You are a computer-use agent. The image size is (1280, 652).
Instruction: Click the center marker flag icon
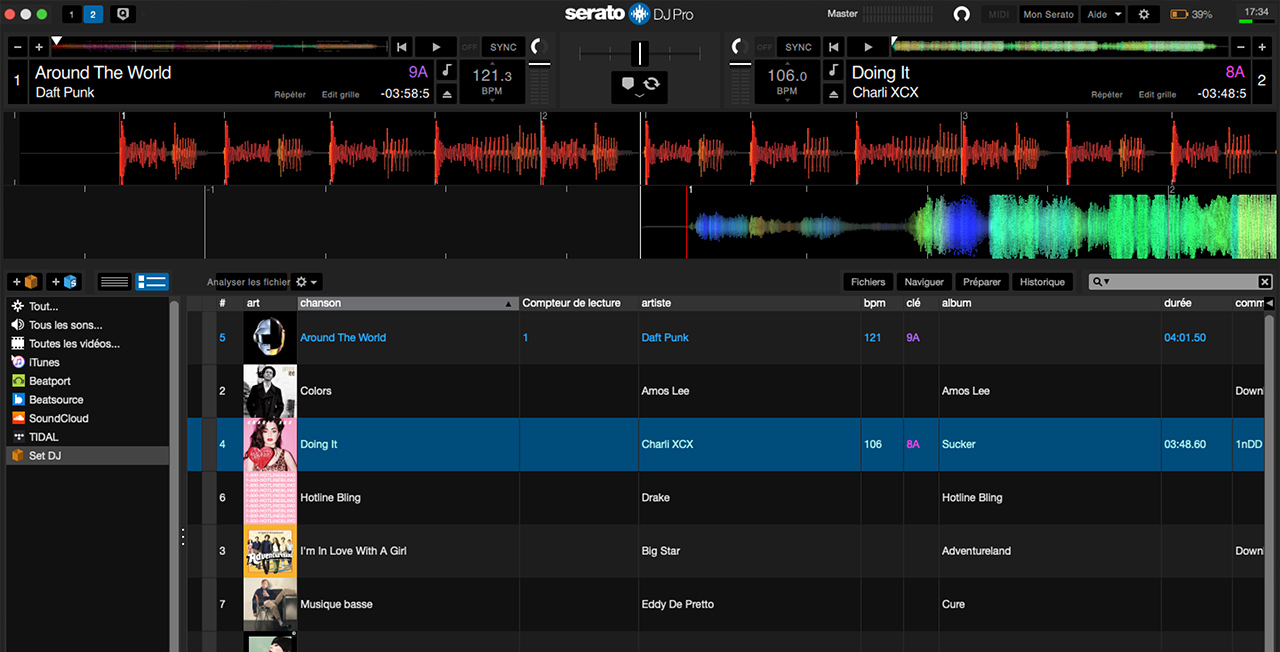click(628, 84)
